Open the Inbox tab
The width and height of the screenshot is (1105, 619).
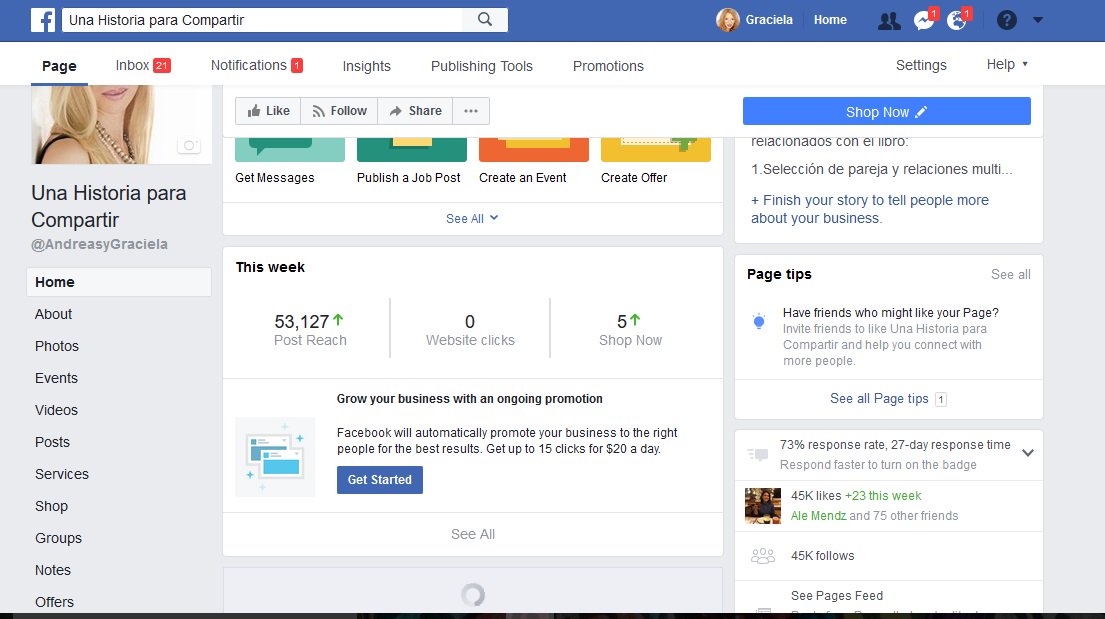[x=143, y=66]
